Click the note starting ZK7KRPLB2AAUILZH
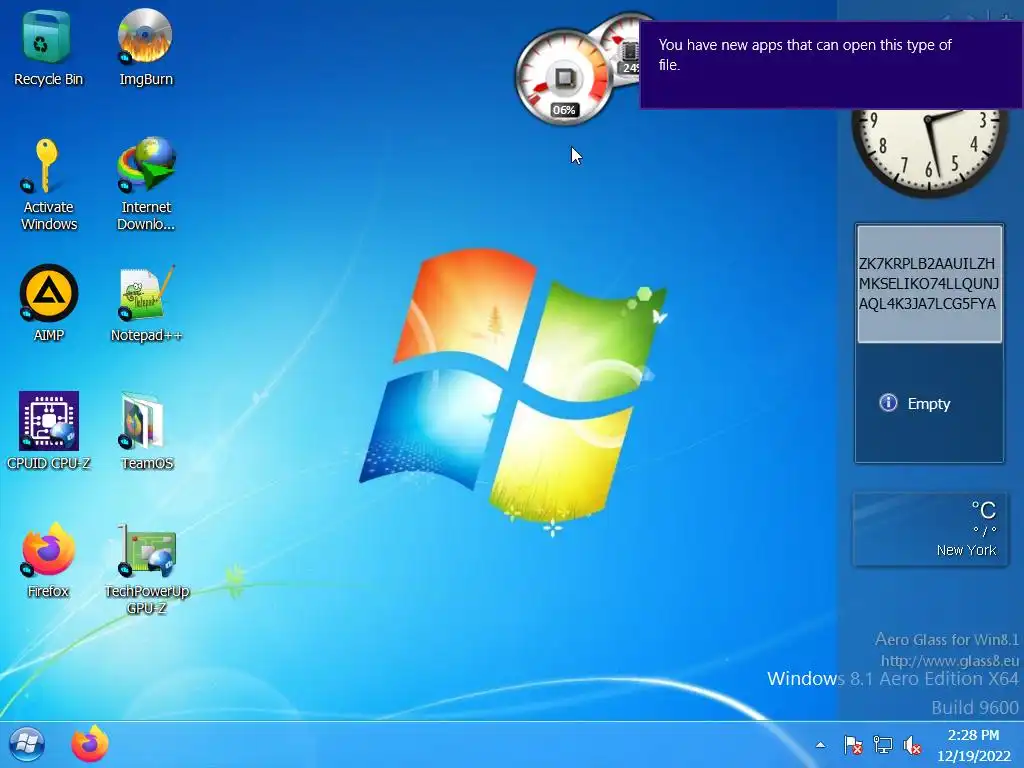 click(x=929, y=283)
